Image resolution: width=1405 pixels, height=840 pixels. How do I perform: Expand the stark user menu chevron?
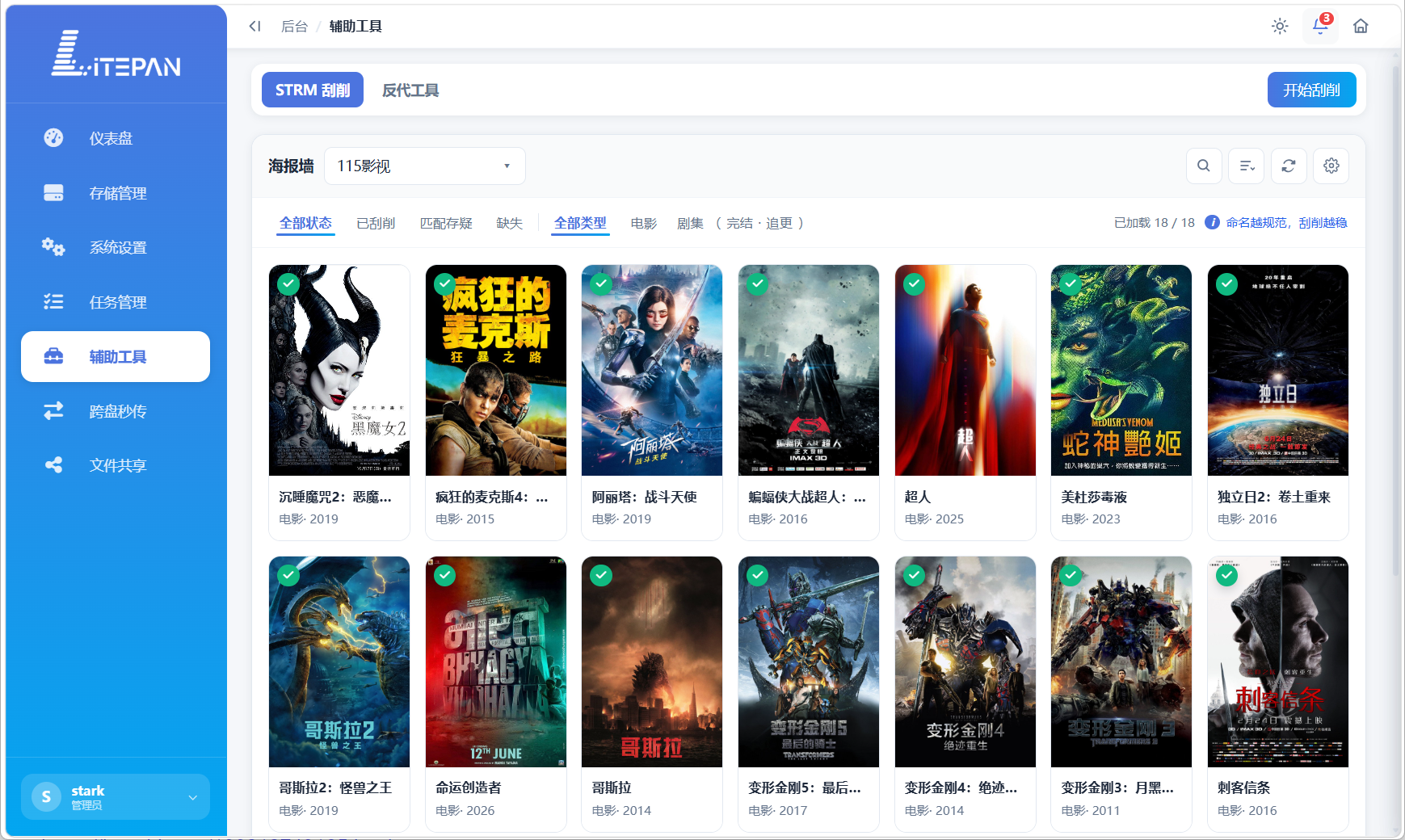click(x=193, y=797)
